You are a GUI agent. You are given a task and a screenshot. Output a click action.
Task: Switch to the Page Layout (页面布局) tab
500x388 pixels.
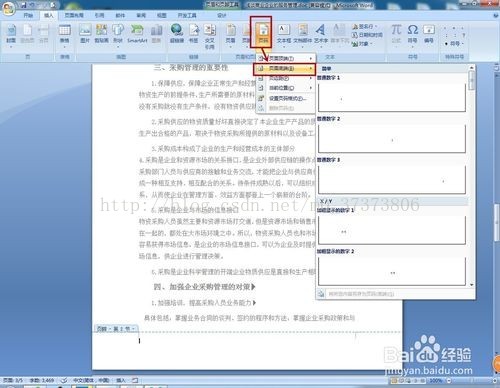point(74,15)
